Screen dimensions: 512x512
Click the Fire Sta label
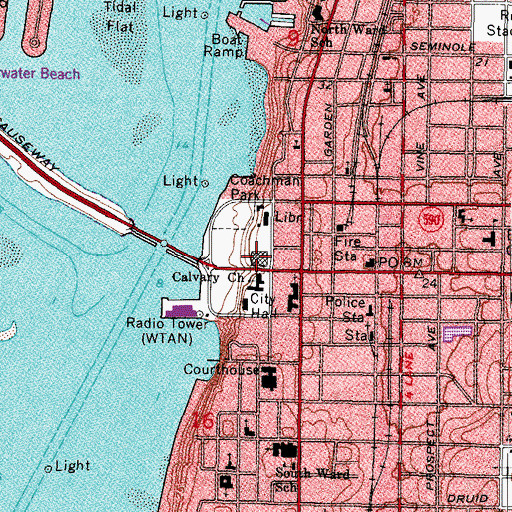click(x=347, y=248)
